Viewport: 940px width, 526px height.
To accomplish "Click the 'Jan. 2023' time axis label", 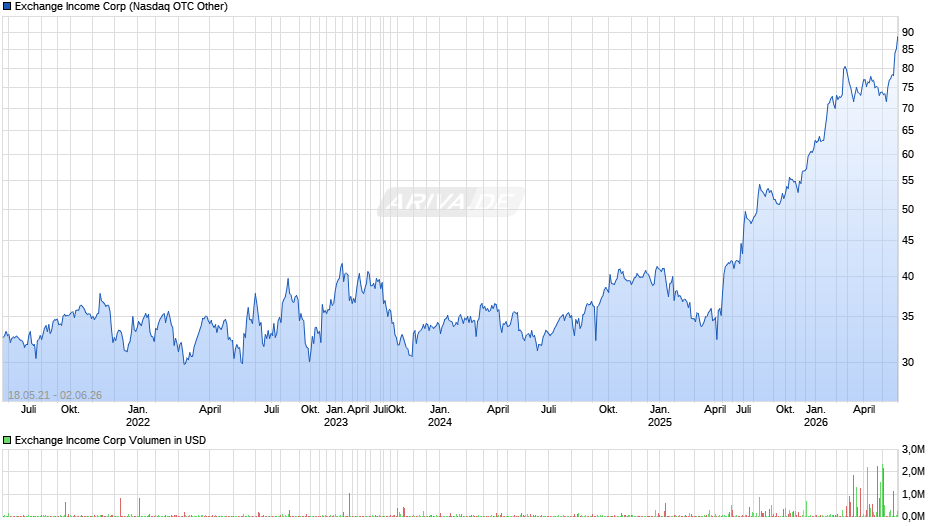I will (x=336, y=416).
